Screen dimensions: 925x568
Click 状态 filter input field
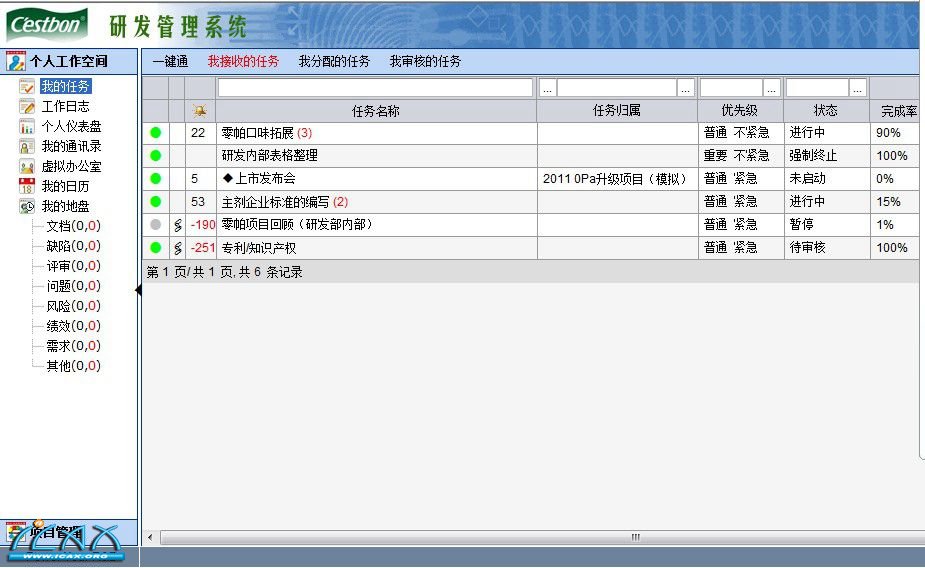[x=818, y=88]
